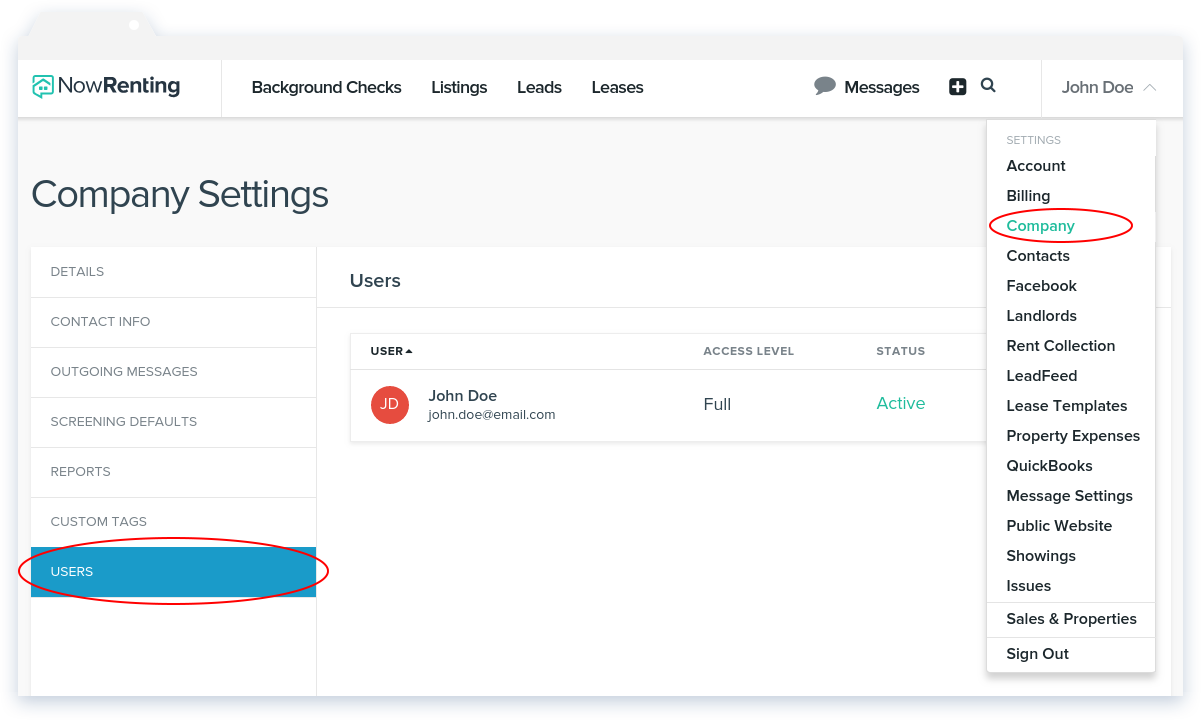The height and width of the screenshot is (720, 1201).
Task: Select Issues in settings menu
Action: [1028, 586]
